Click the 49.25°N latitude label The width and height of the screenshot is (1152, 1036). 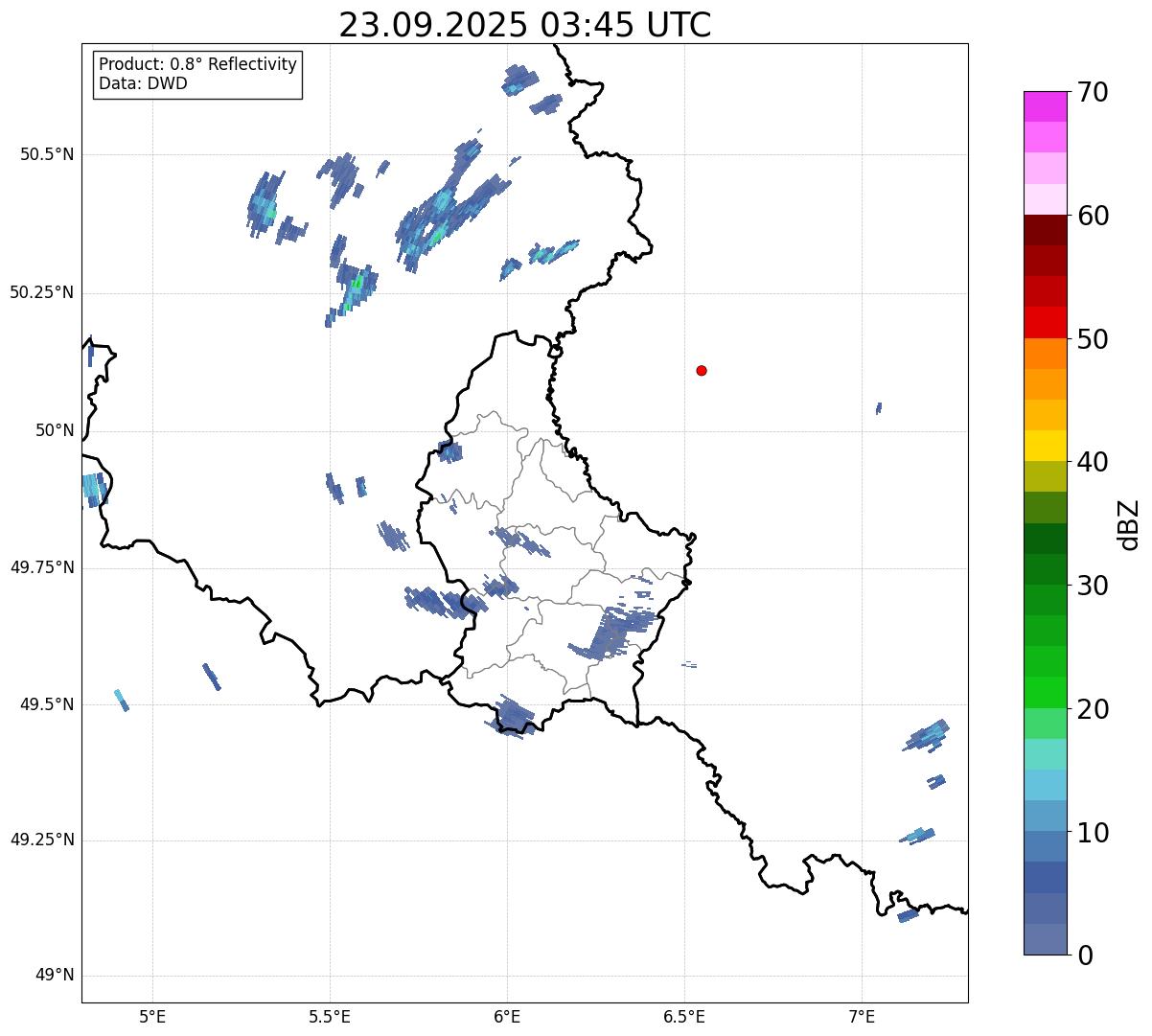[x=42, y=840]
